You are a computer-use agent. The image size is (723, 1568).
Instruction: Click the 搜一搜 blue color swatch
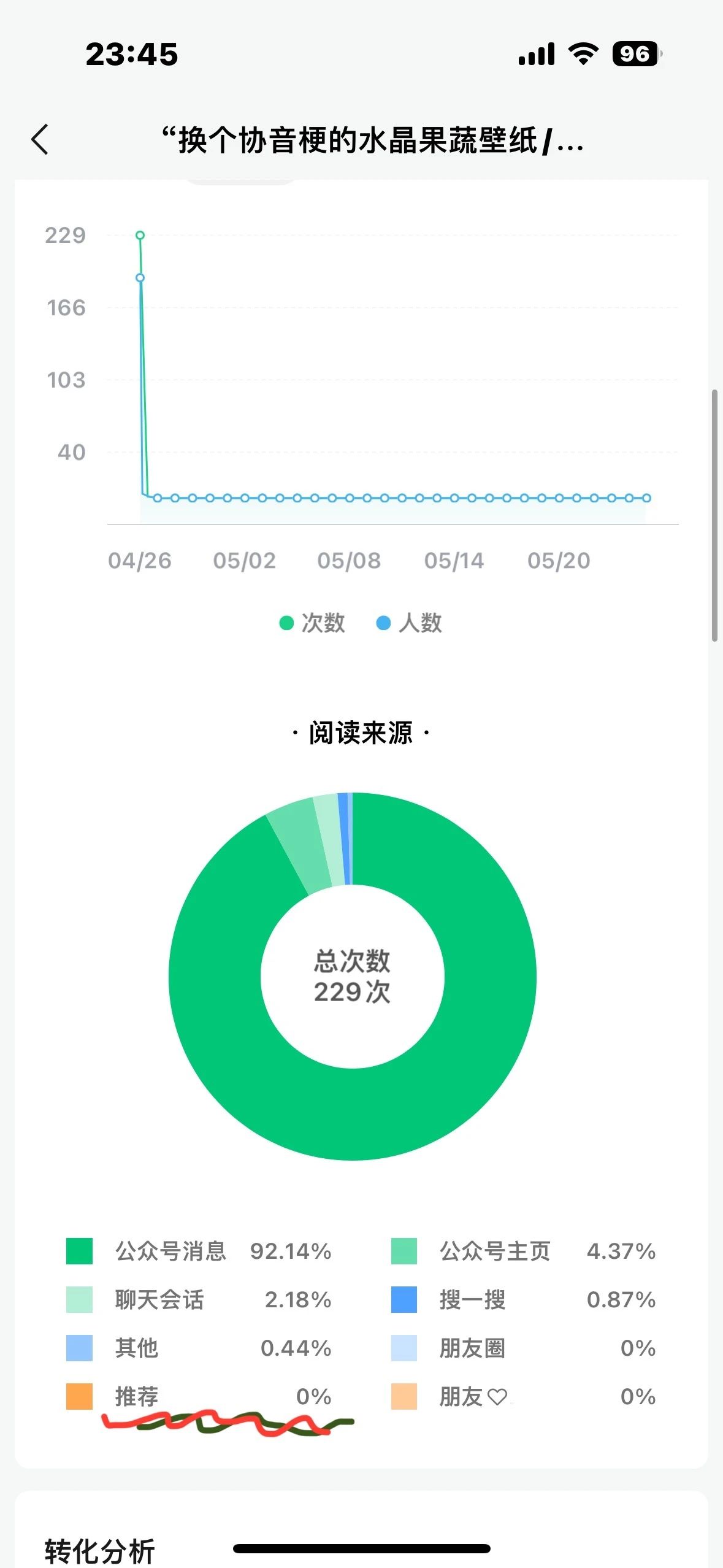[404, 1299]
